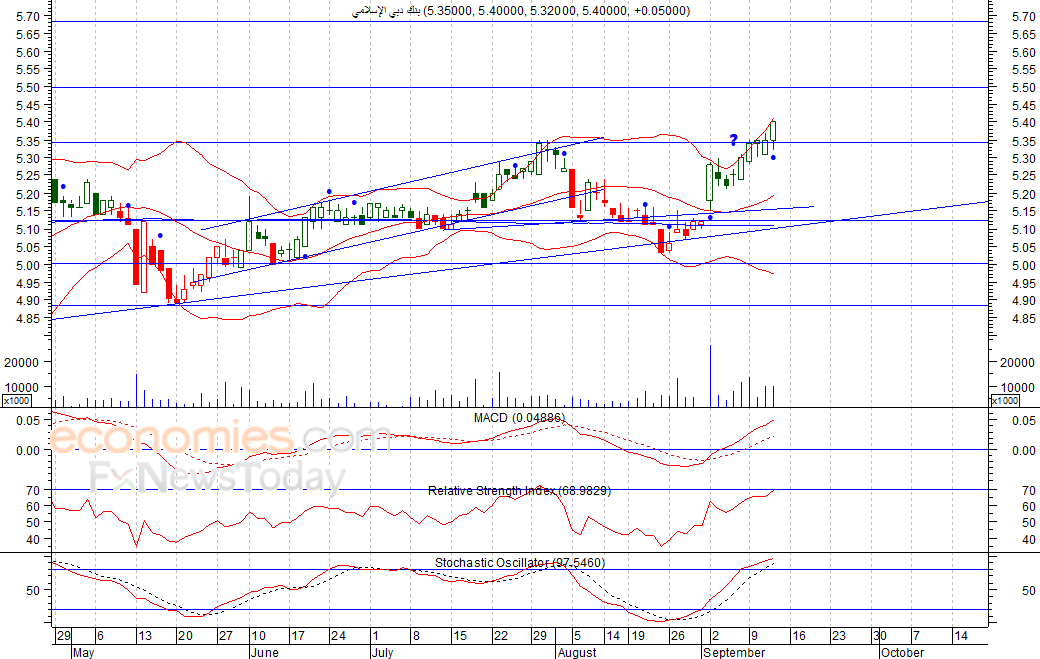
Task: Click date label 17 on time axis
Action: point(298,636)
